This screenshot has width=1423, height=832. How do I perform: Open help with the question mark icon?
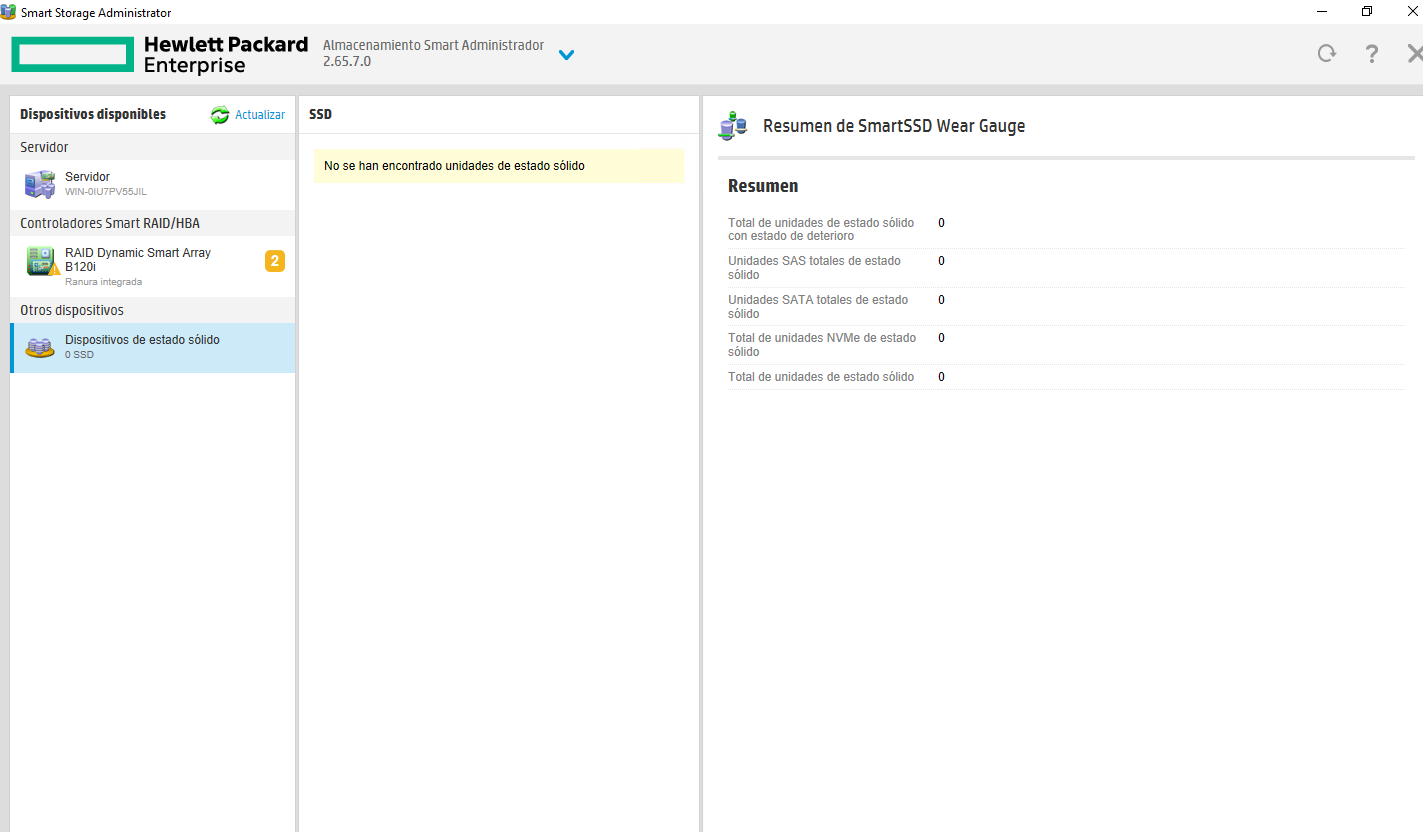[1372, 54]
